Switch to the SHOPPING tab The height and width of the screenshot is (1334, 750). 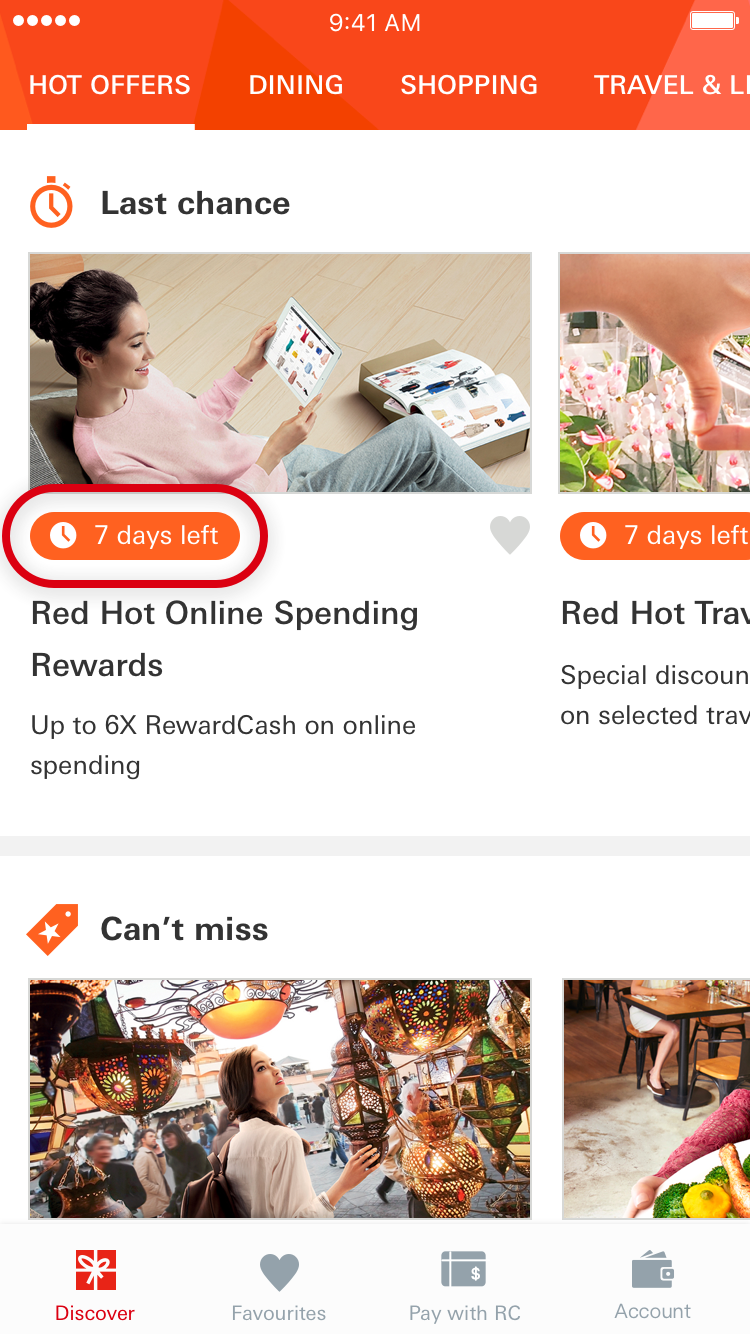(469, 86)
